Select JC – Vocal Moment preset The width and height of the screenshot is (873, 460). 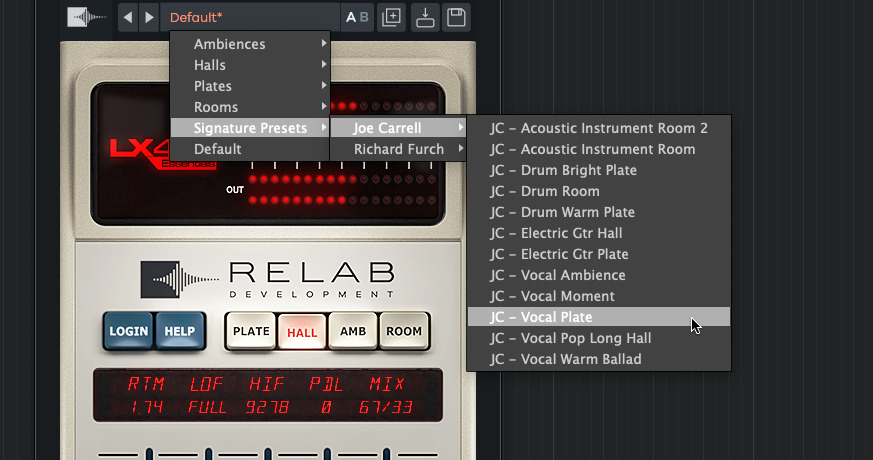click(599, 296)
